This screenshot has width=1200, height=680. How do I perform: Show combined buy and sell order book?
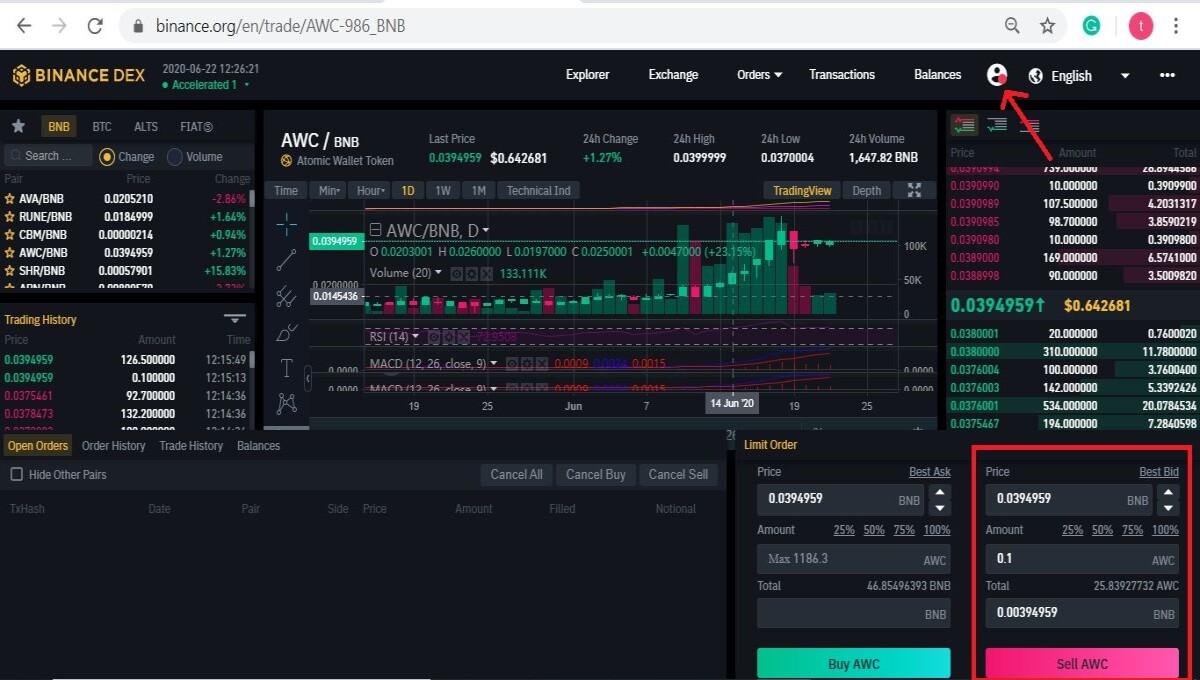pos(965,125)
